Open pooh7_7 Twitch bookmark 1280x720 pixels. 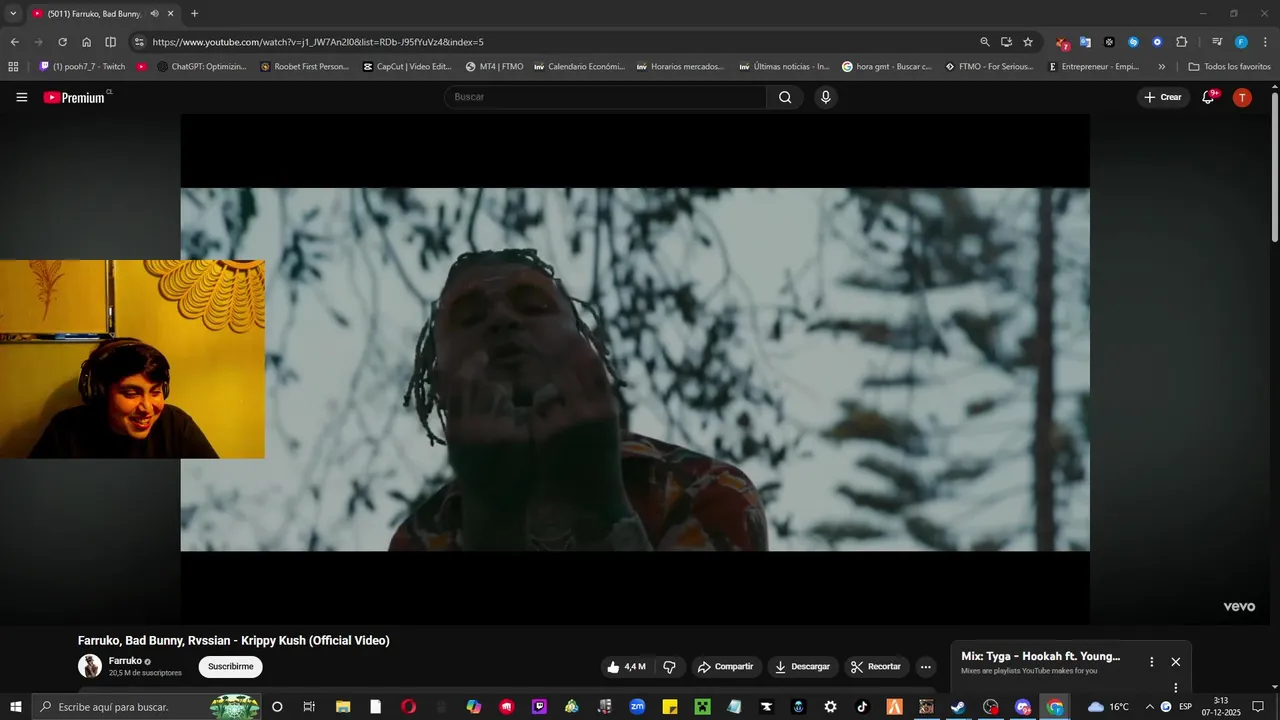[x=82, y=67]
